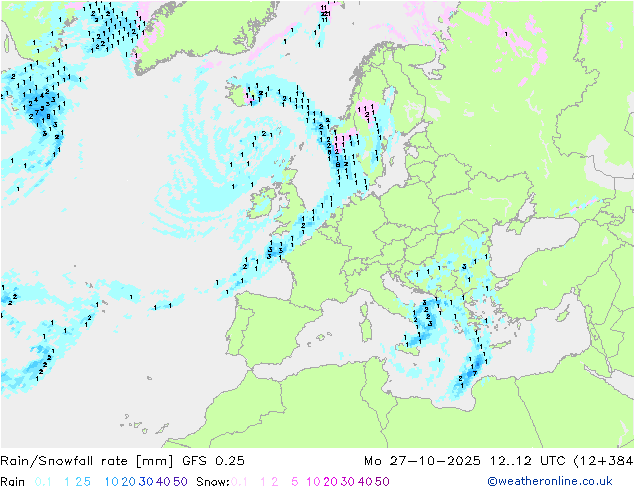The image size is (634, 490).
Task: Click the weatheronline.co.uk copyright link
Action: pyautogui.click(x=550, y=481)
